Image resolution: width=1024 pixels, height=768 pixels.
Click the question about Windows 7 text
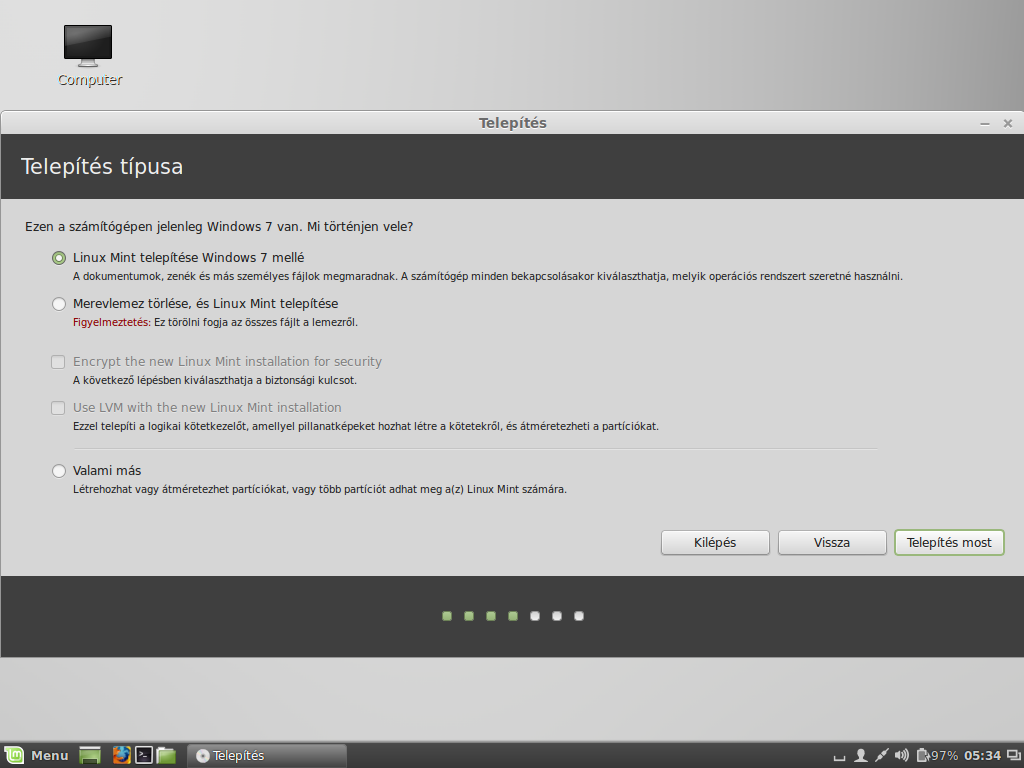pyautogui.click(x=219, y=227)
